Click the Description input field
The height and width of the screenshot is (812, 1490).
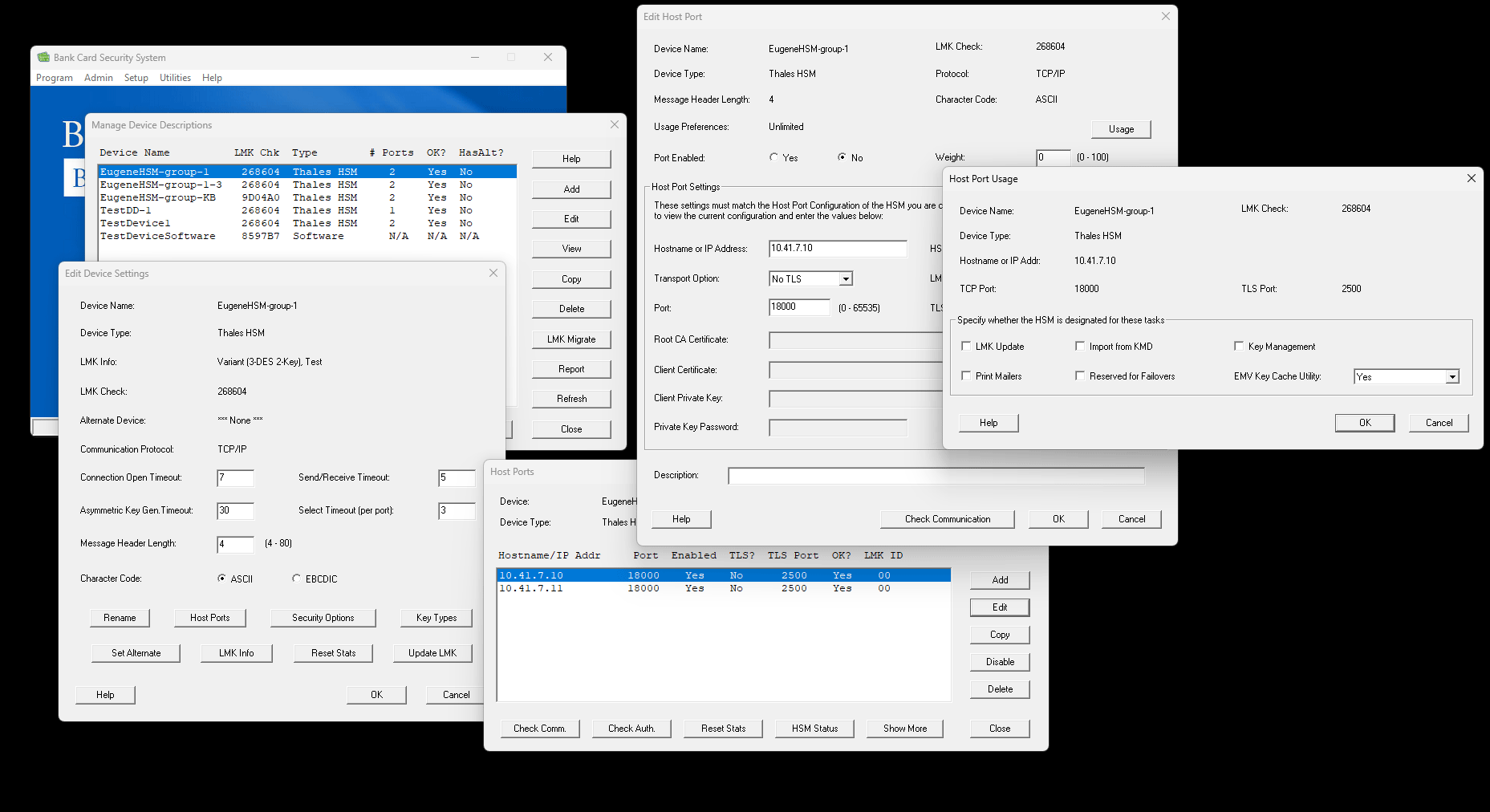coord(936,476)
